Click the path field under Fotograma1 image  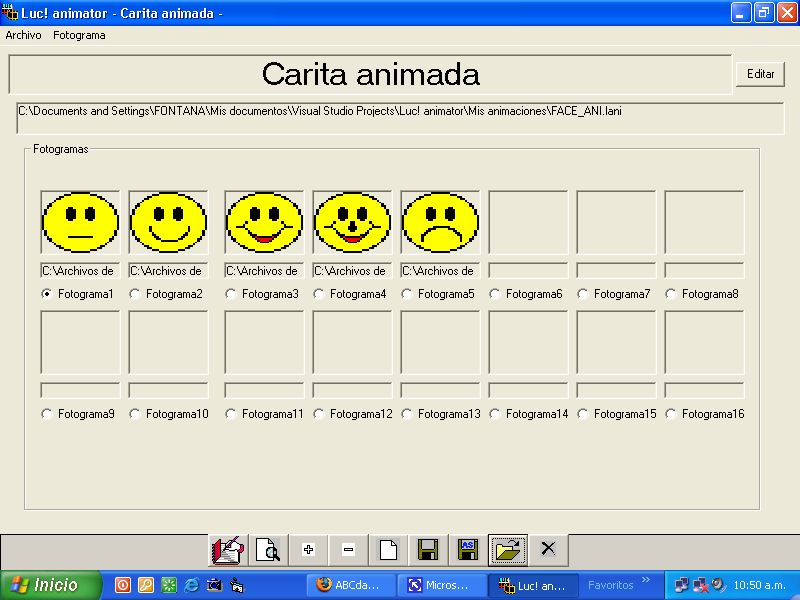[80, 270]
